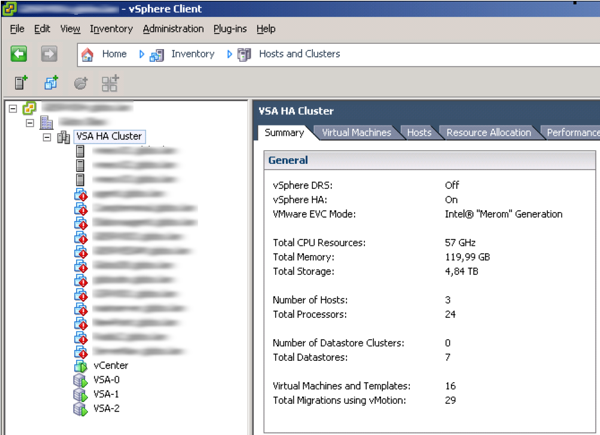Click the Intel "Merom" Generation value

click(x=504, y=214)
